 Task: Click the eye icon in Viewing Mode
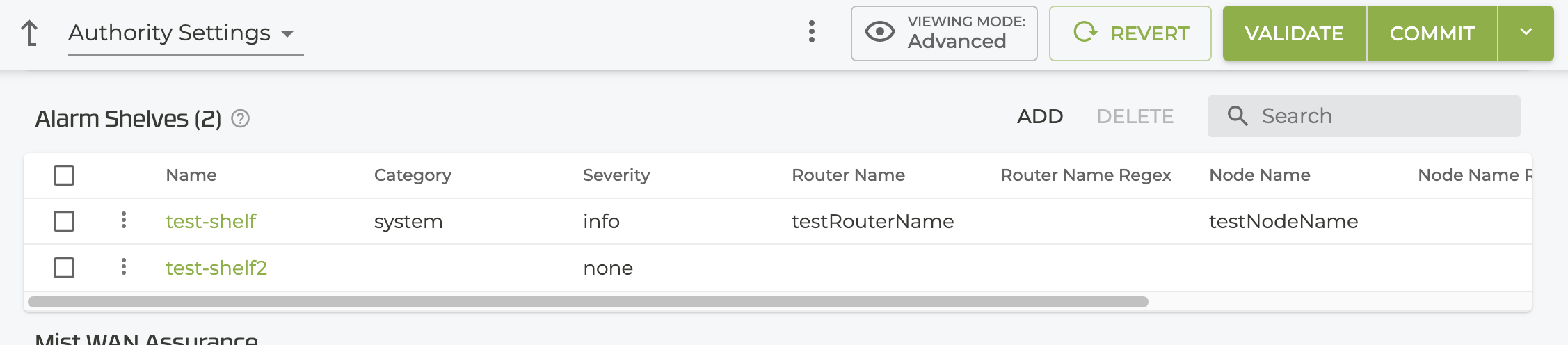879,32
